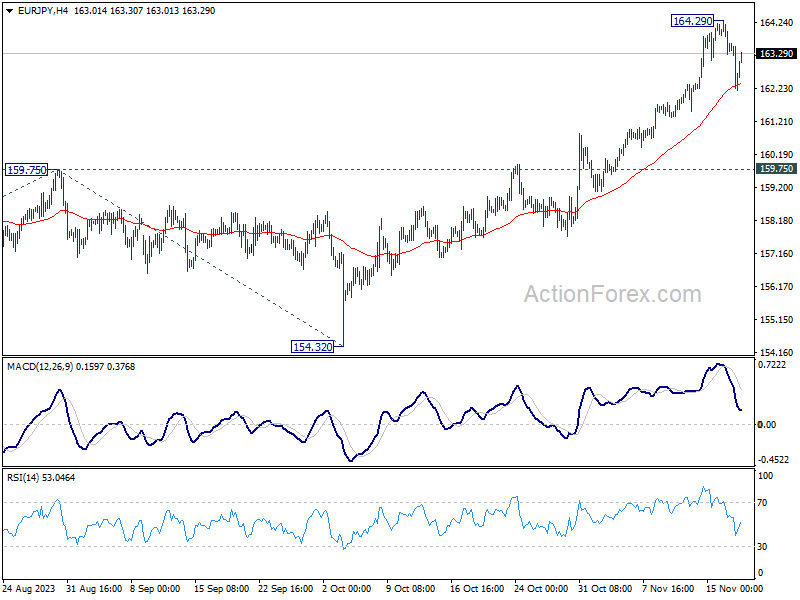
Task: Click the 157.160 price axis value
Action: pyautogui.click(x=777, y=254)
